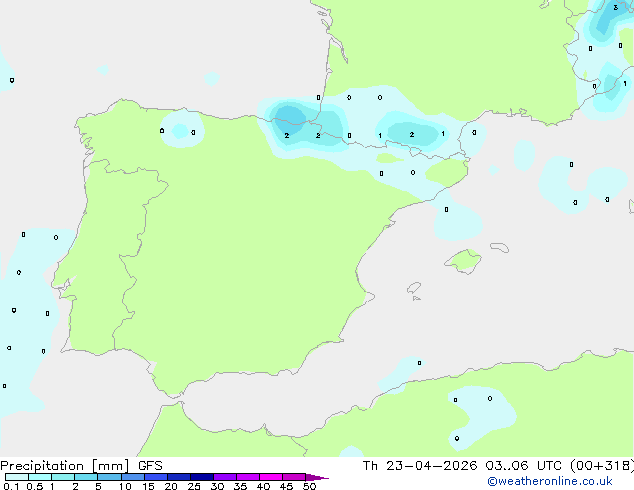Open the weatheronline.co.uk copyright link

[550, 481]
